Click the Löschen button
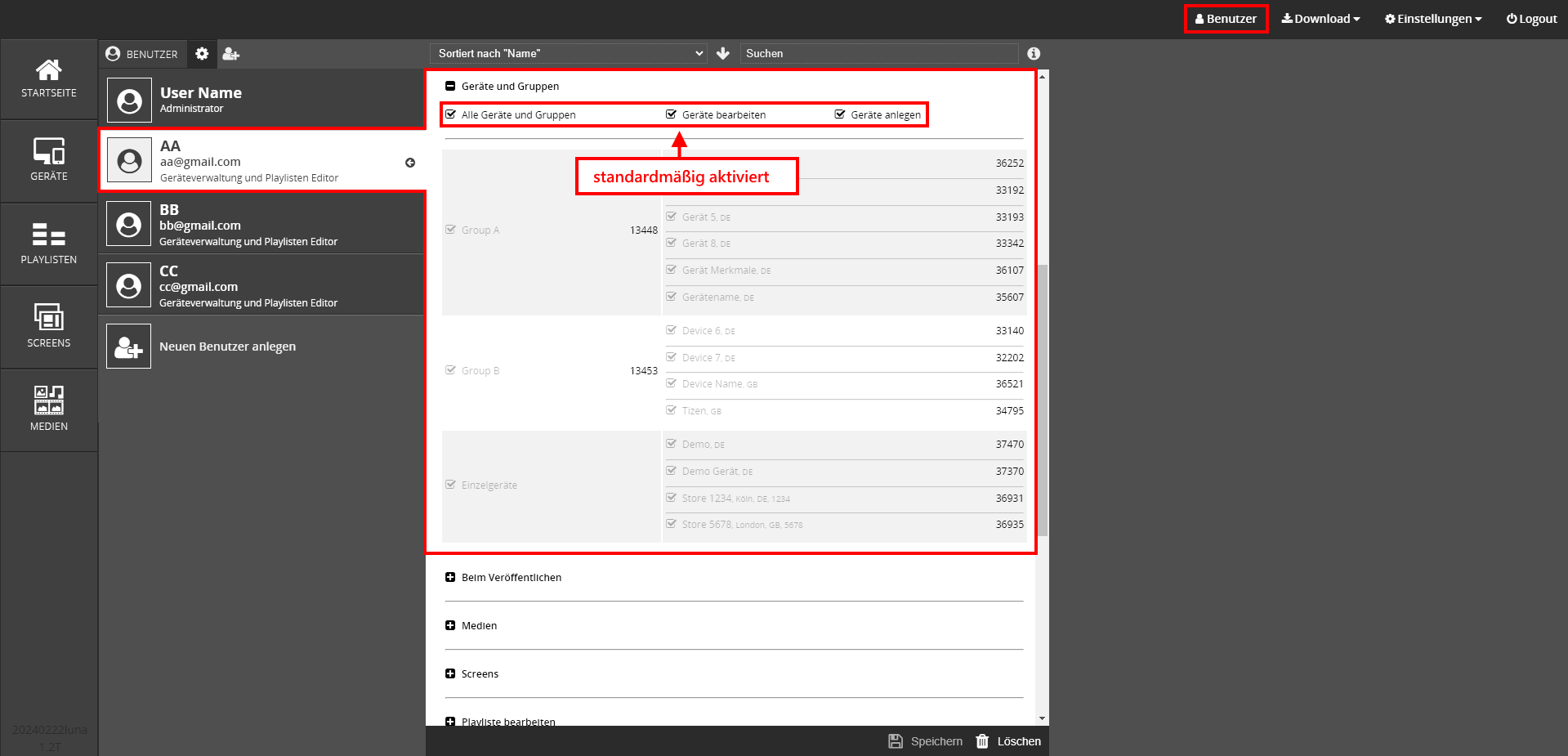The image size is (1568, 756). click(x=1009, y=741)
